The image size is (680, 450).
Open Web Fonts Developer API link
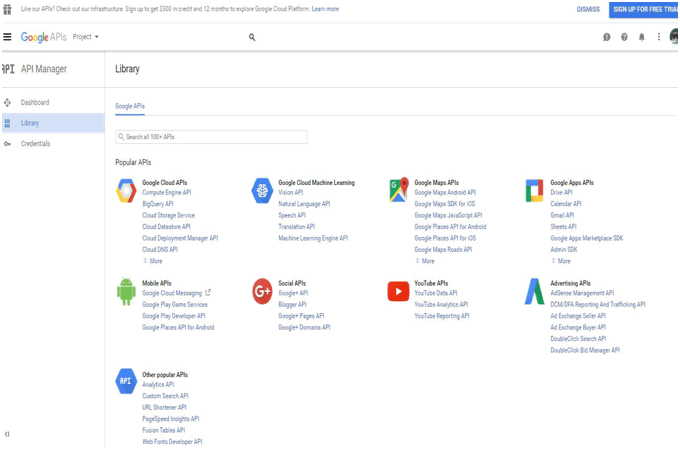pos(172,442)
